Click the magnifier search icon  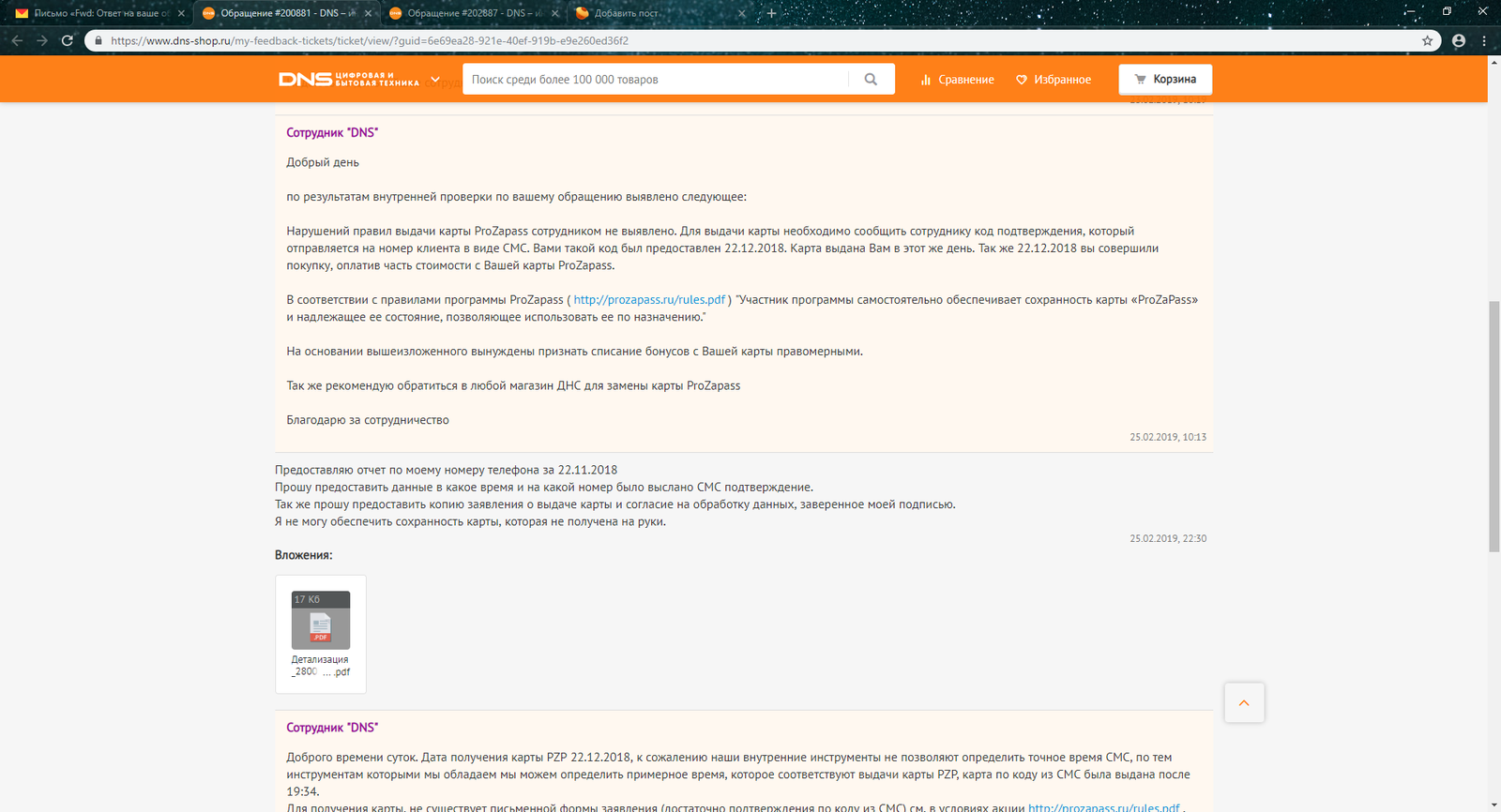(x=871, y=80)
